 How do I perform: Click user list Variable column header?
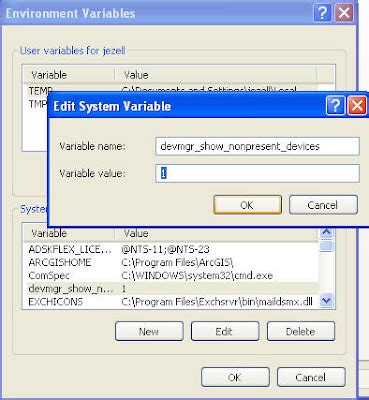coord(69,75)
